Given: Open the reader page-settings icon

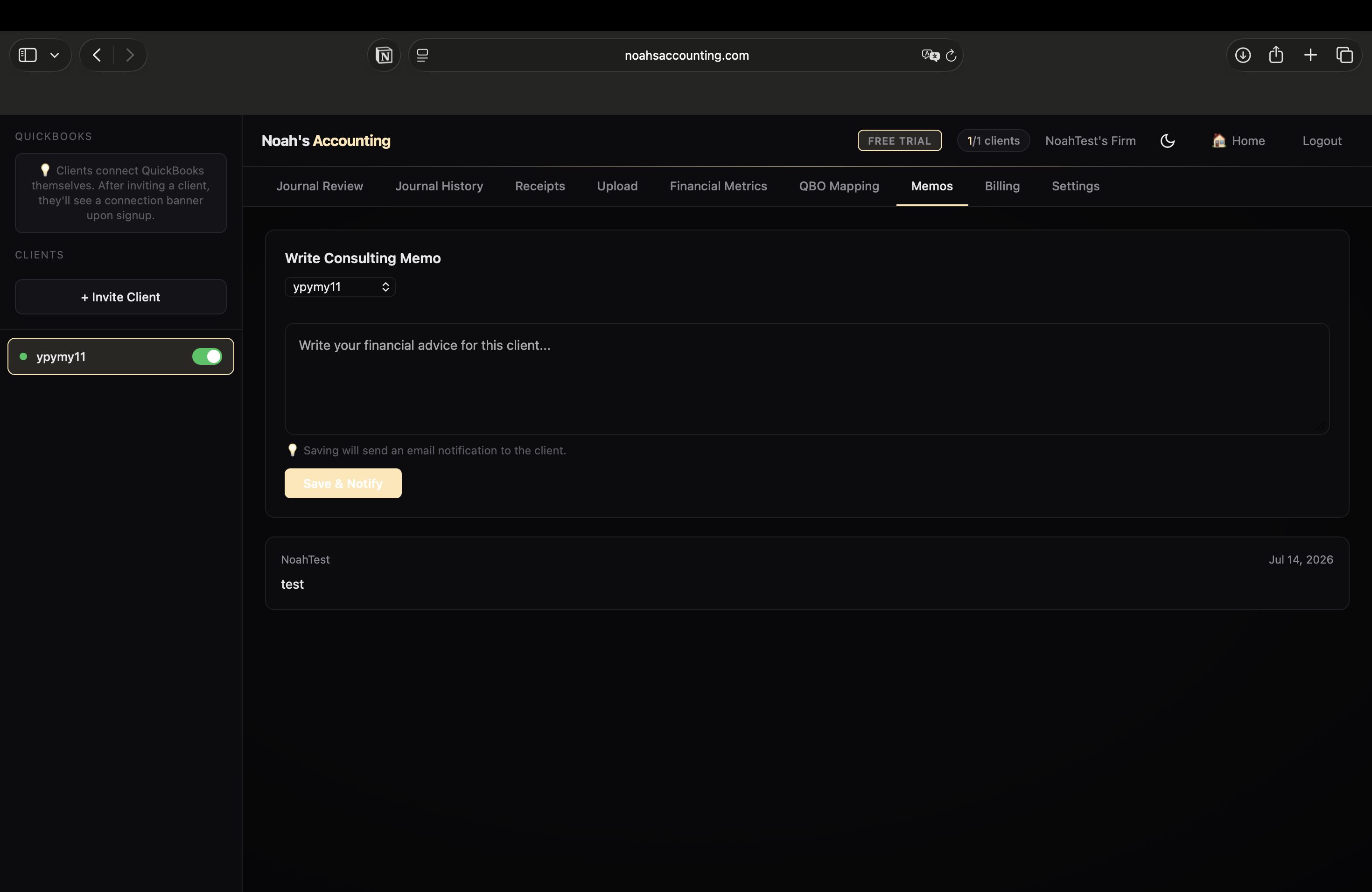Looking at the screenshot, I should [x=422, y=56].
